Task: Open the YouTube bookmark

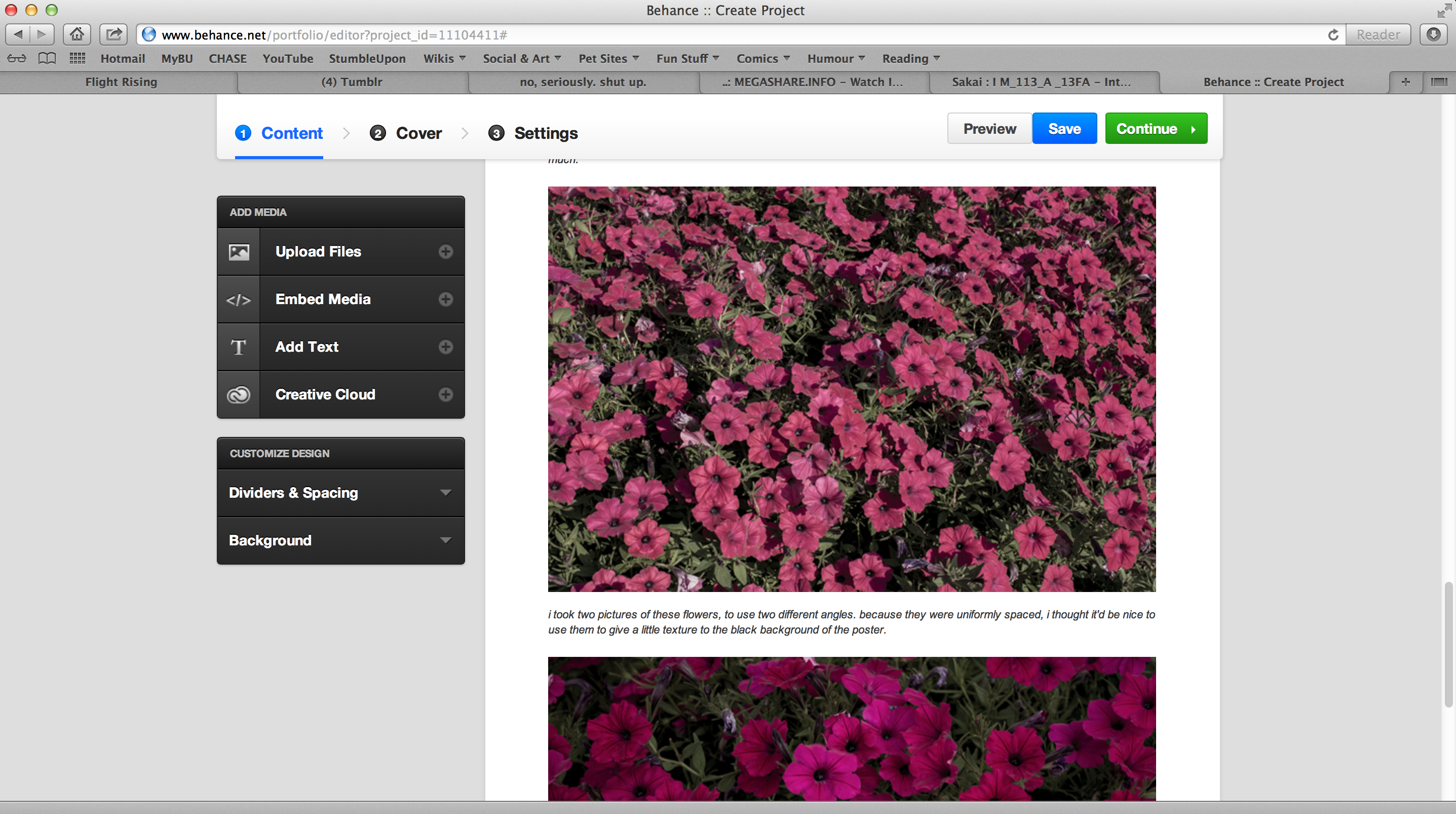Action: click(288, 58)
